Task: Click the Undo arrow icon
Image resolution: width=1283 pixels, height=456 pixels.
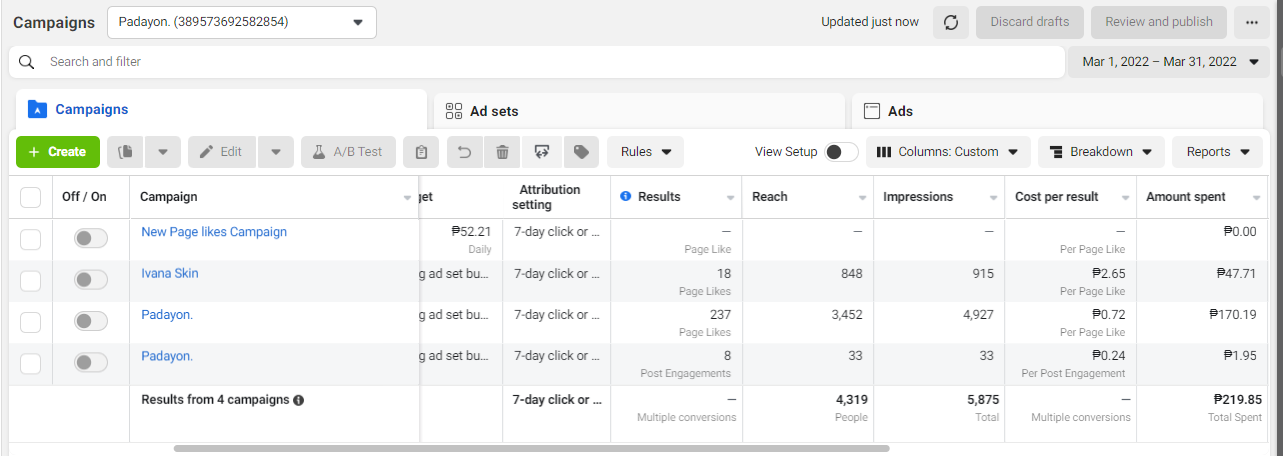Action: [464, 152]
